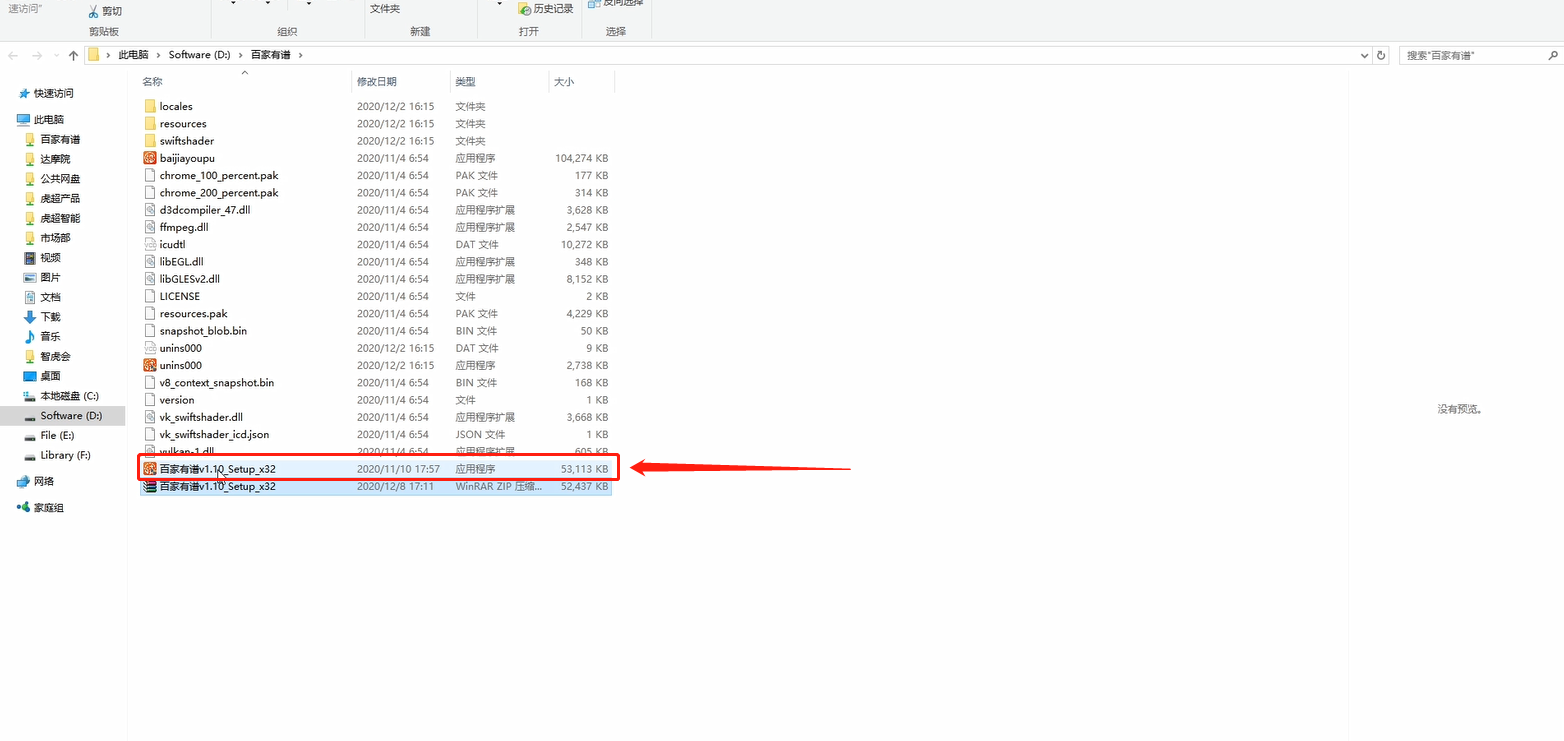Expand the chevron after 百家有谱 in breadcrumb

(x=300, y=55)
